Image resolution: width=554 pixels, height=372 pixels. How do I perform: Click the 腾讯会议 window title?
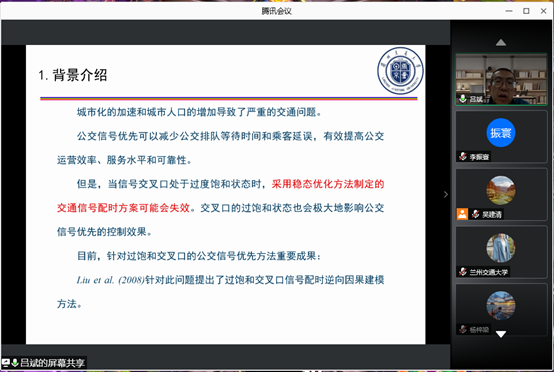click(276, 11)
